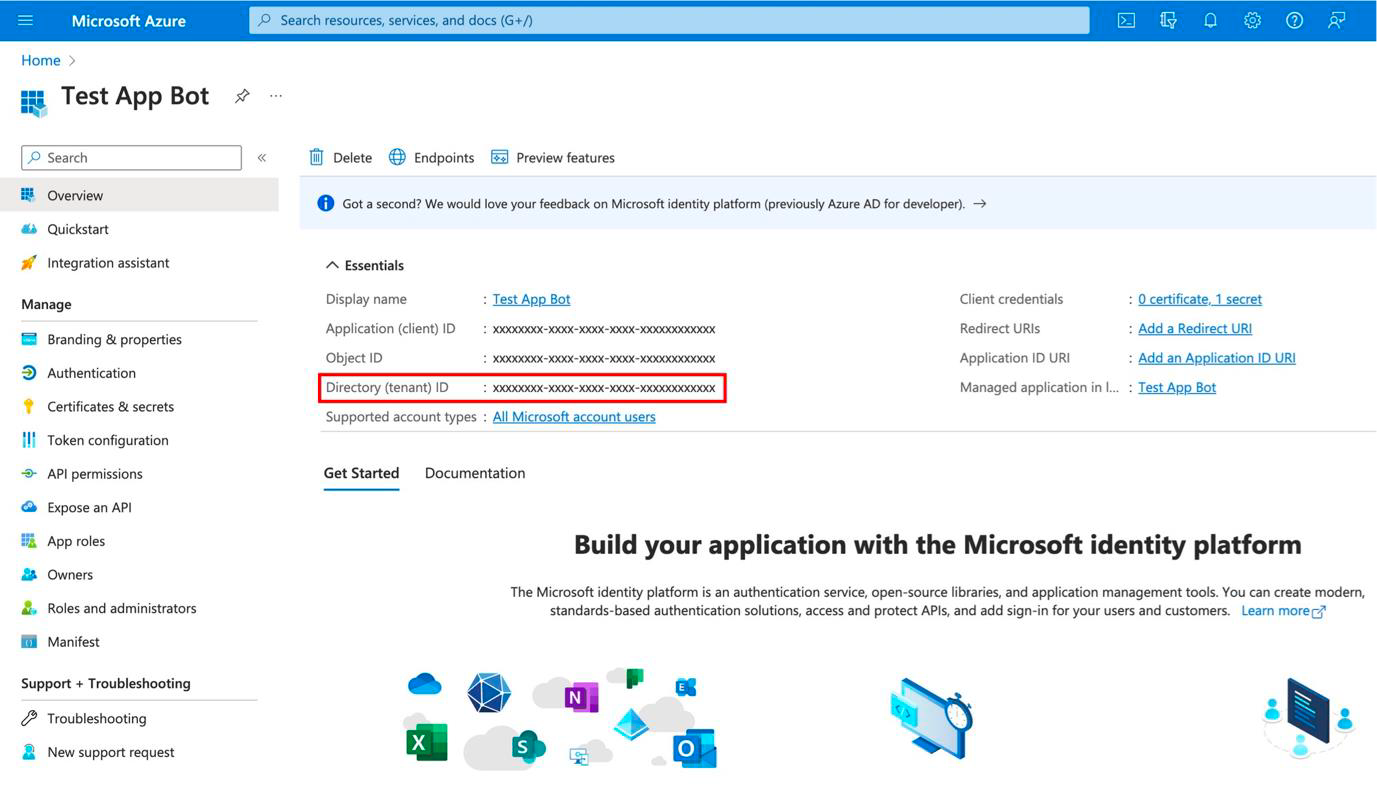Open portal settings gear
The image size is (1377, 788).
1252,20
